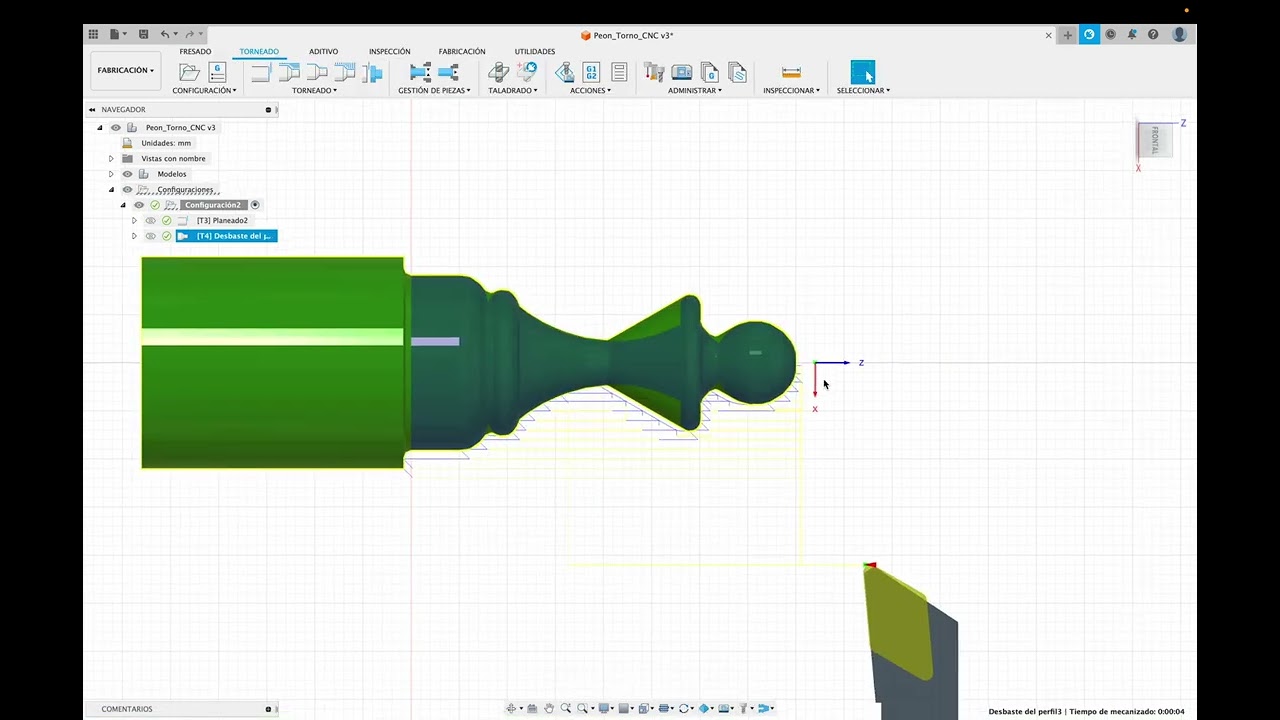Open the Help question mark icon
Viewport: 1280px width, 720px height.
coord(1153,34)
